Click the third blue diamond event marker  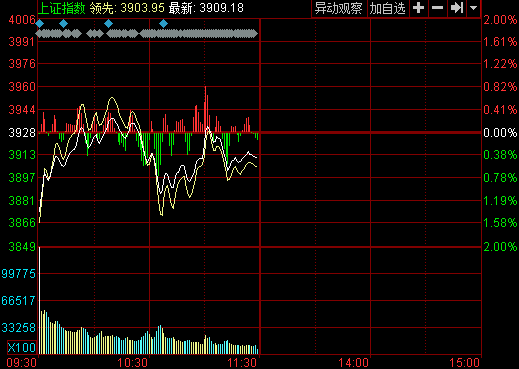(x=108, y=23)
